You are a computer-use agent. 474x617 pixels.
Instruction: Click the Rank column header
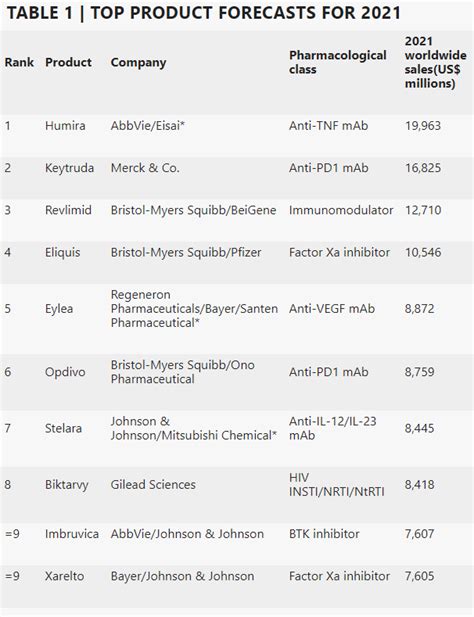[x=19, y=62]
